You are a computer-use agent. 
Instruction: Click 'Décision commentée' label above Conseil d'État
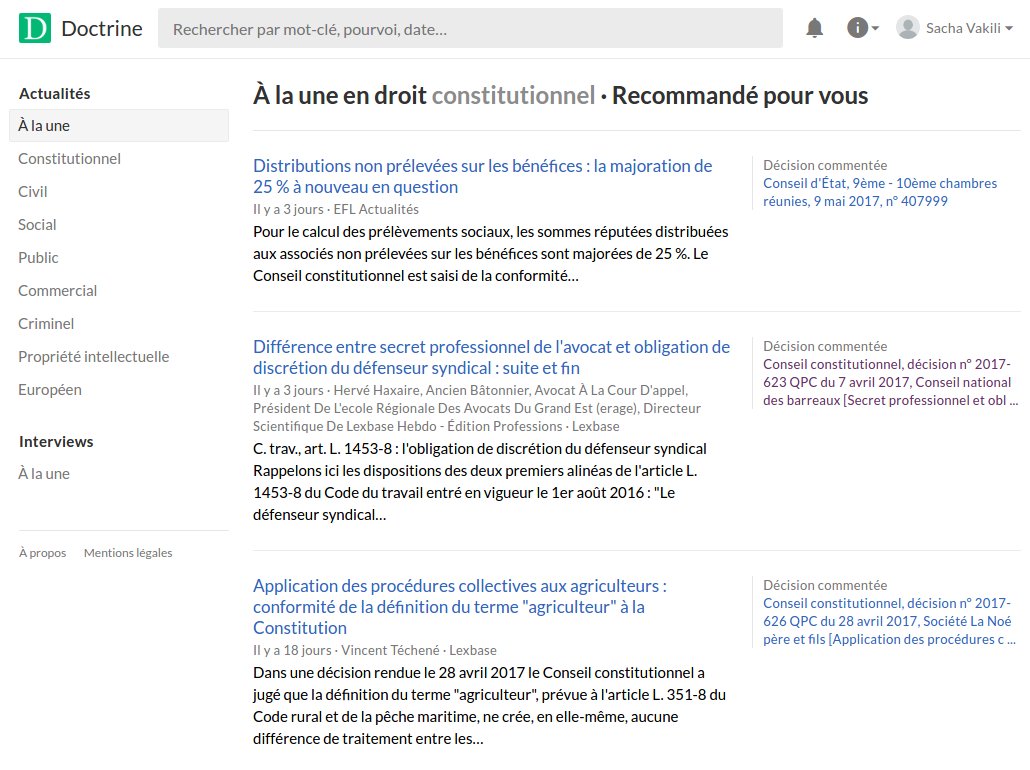click(825, 165)
